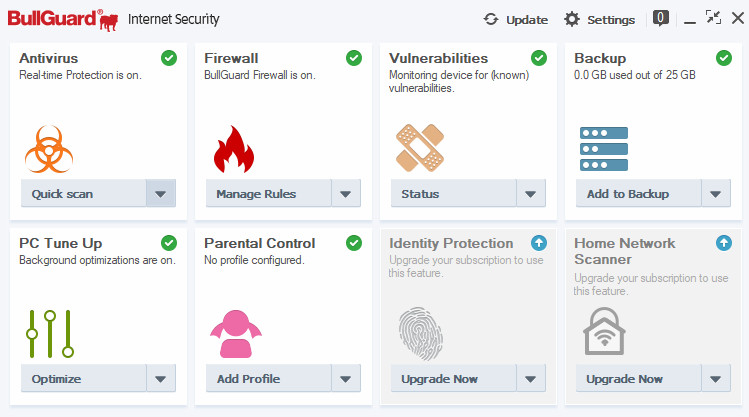The height and width of the screenshot is (417, 749).
Task: Click the orange biohazard Antivirus icon
Action: tap(49, 149)
